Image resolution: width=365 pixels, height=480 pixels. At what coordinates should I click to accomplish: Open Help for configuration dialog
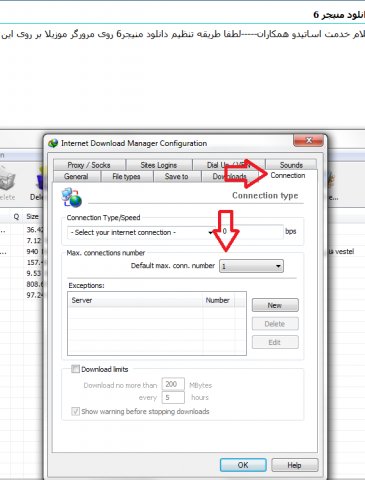pyautogui.click(x=295, y=465)
